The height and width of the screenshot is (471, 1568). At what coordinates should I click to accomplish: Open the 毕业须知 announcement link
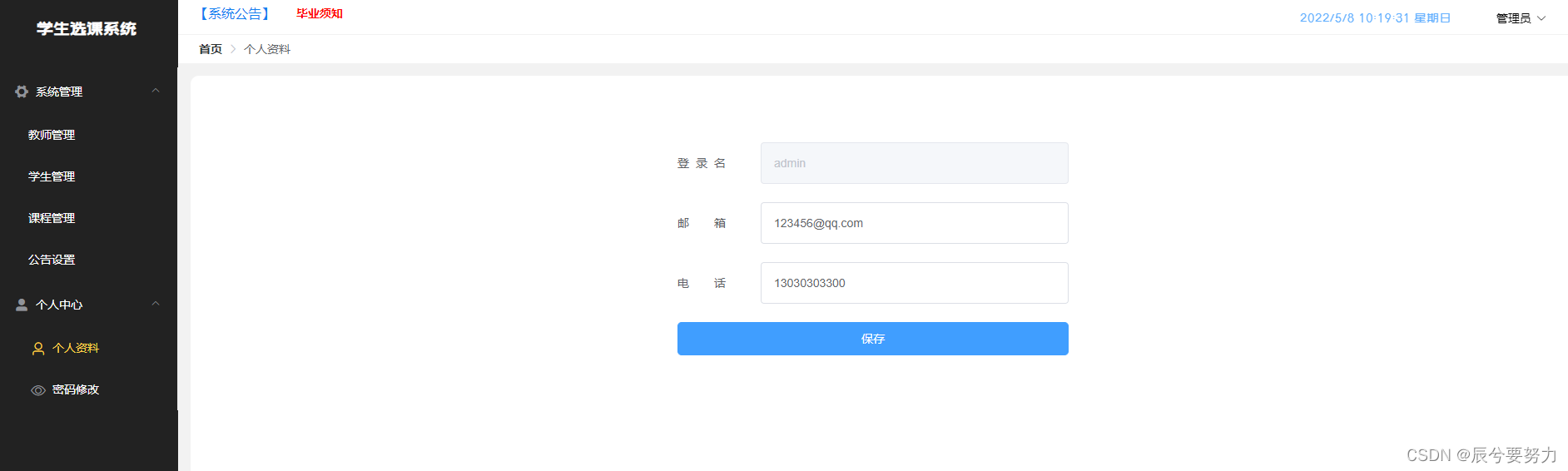320,13
